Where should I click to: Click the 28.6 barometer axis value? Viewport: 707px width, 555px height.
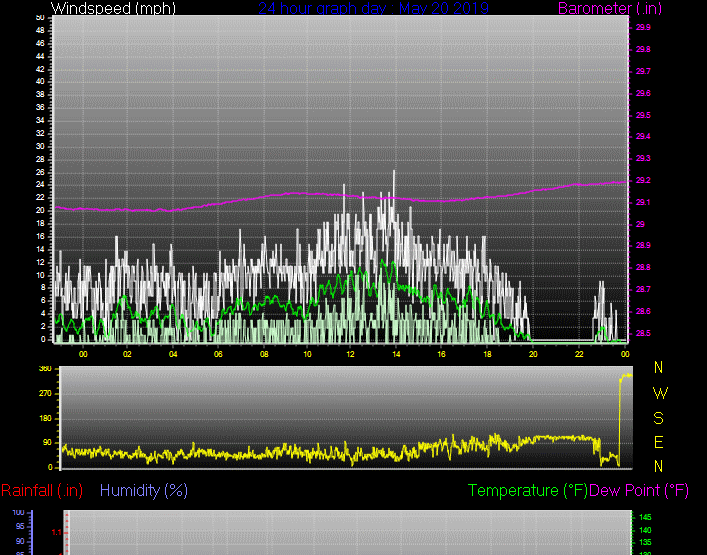click(x=643, y=312)
